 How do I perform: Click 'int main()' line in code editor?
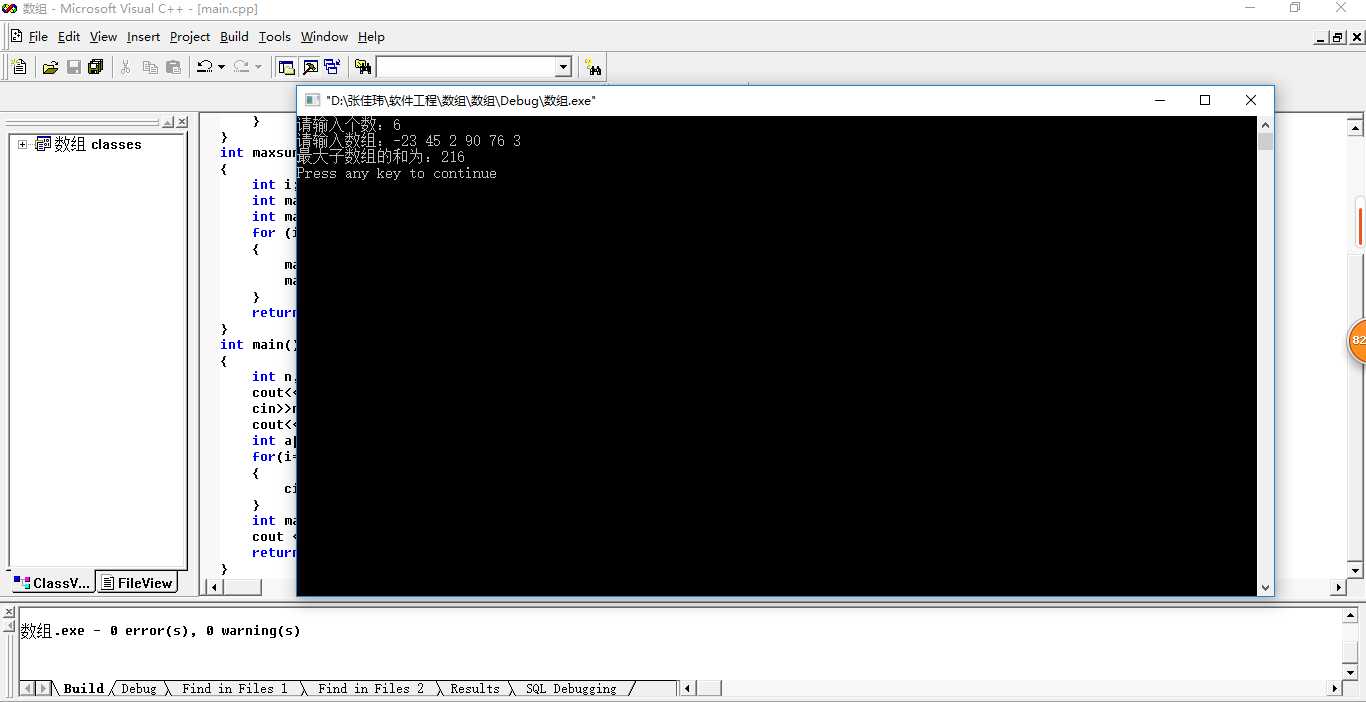tap(259, 344)
